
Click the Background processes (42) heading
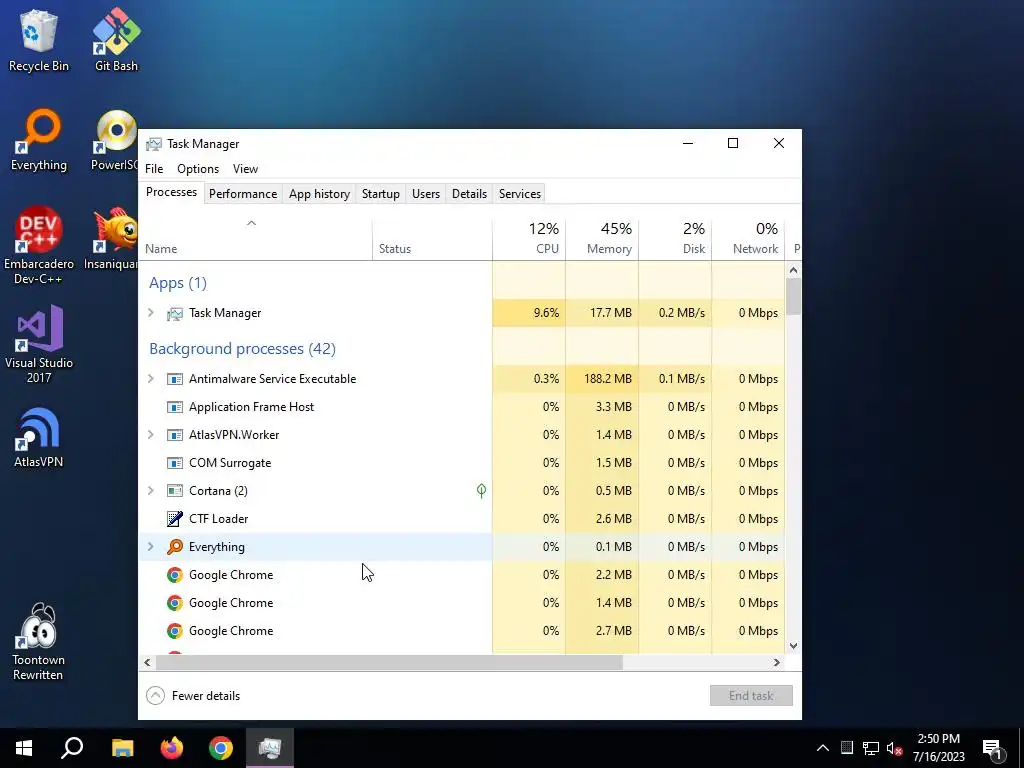pos(242,349)
